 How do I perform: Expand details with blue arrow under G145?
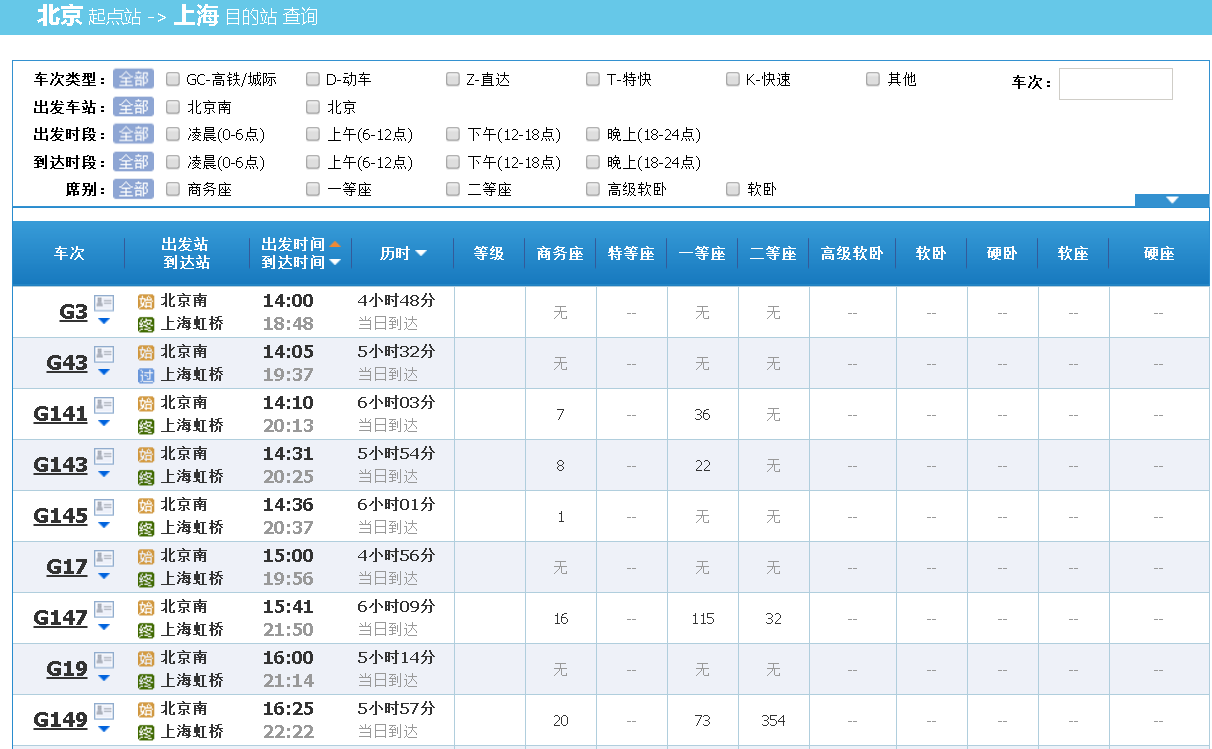(x=104, y=525)
